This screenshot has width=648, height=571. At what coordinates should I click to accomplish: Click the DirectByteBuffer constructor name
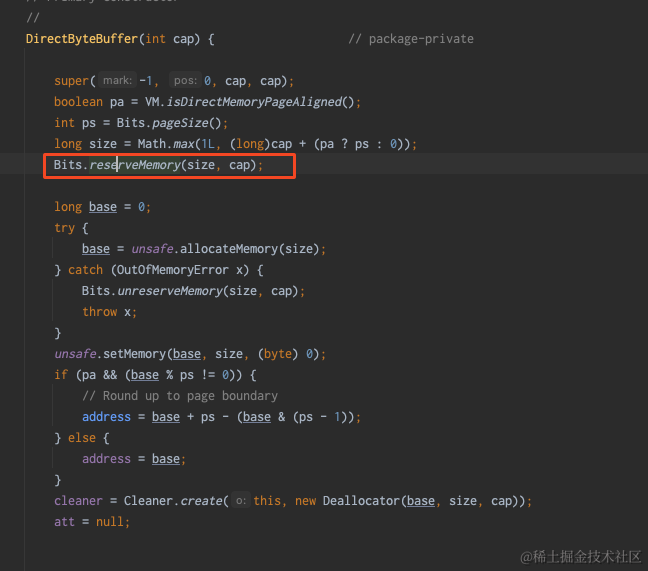82,39
